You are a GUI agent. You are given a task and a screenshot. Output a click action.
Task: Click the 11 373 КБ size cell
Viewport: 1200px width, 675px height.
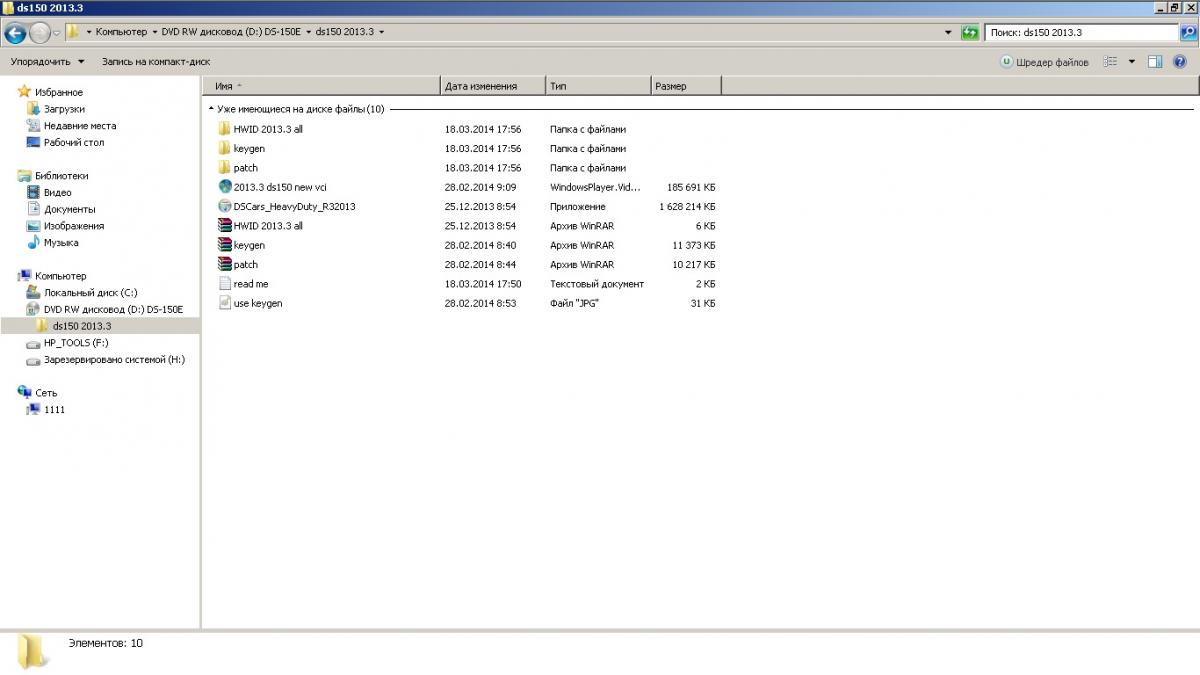[x=694, y=245]
